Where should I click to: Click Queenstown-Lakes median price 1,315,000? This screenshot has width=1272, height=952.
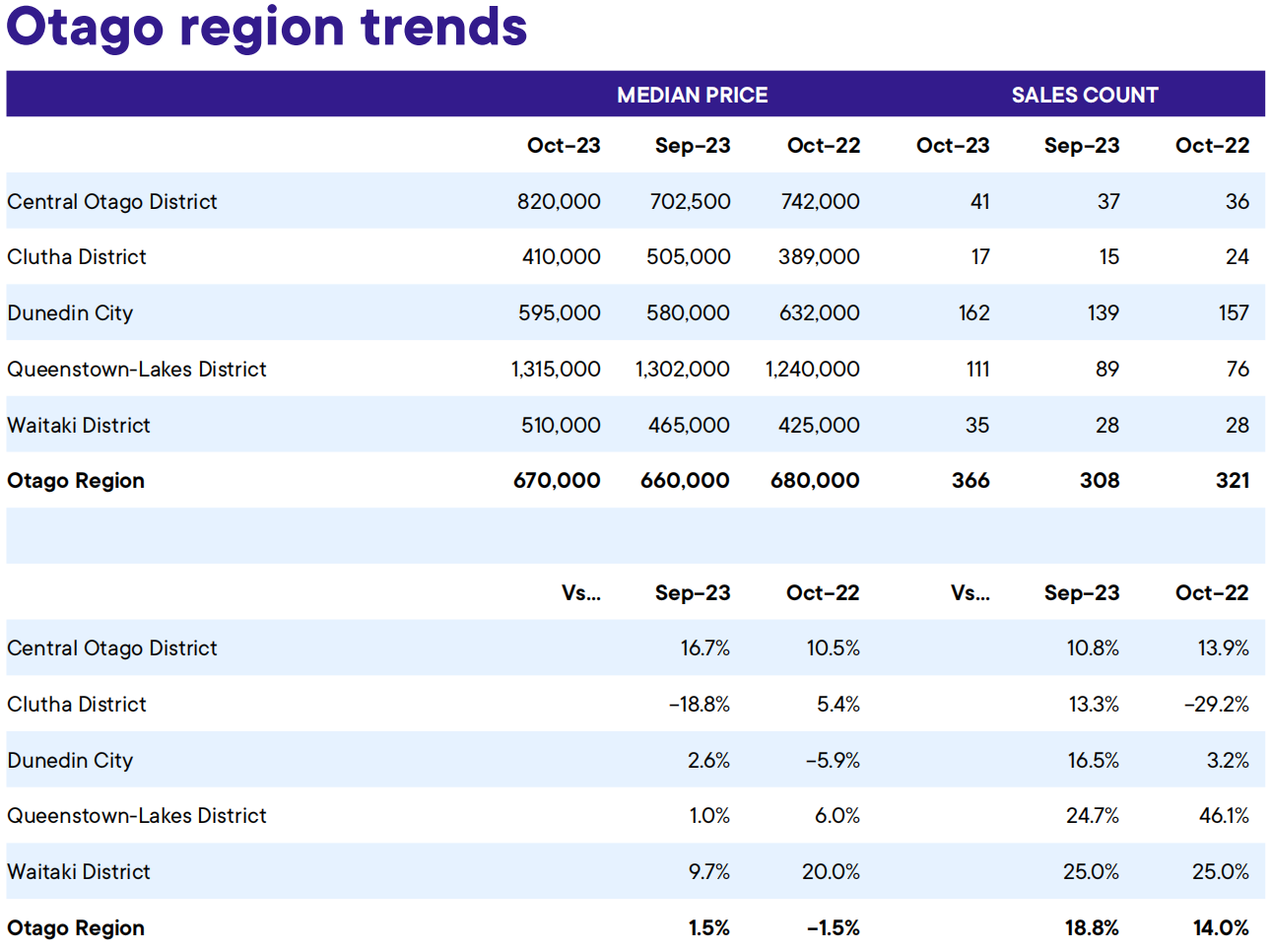pyautogui.click(x=556, y=369)
